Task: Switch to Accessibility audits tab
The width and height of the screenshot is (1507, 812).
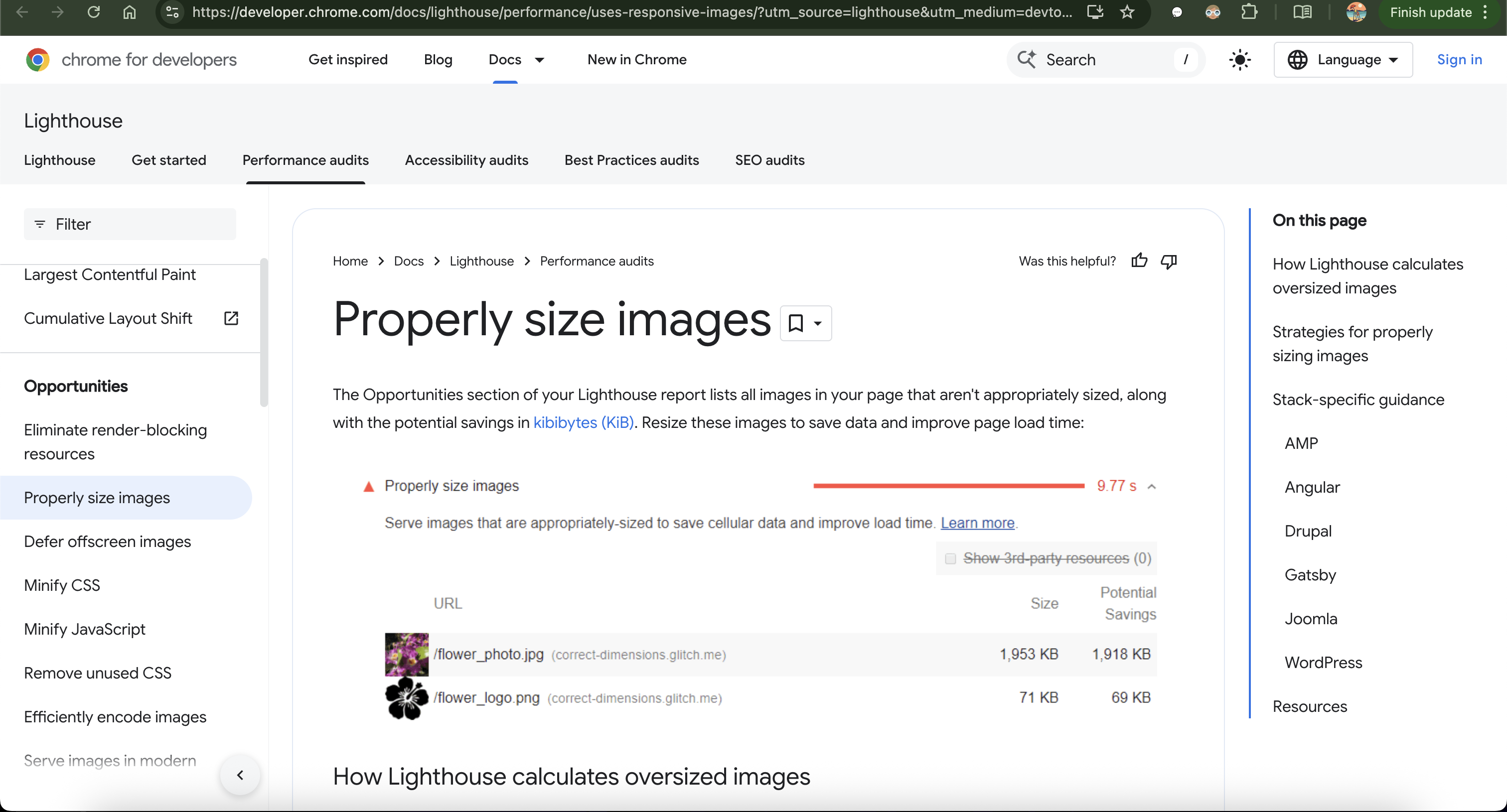Action: [467, 160]
